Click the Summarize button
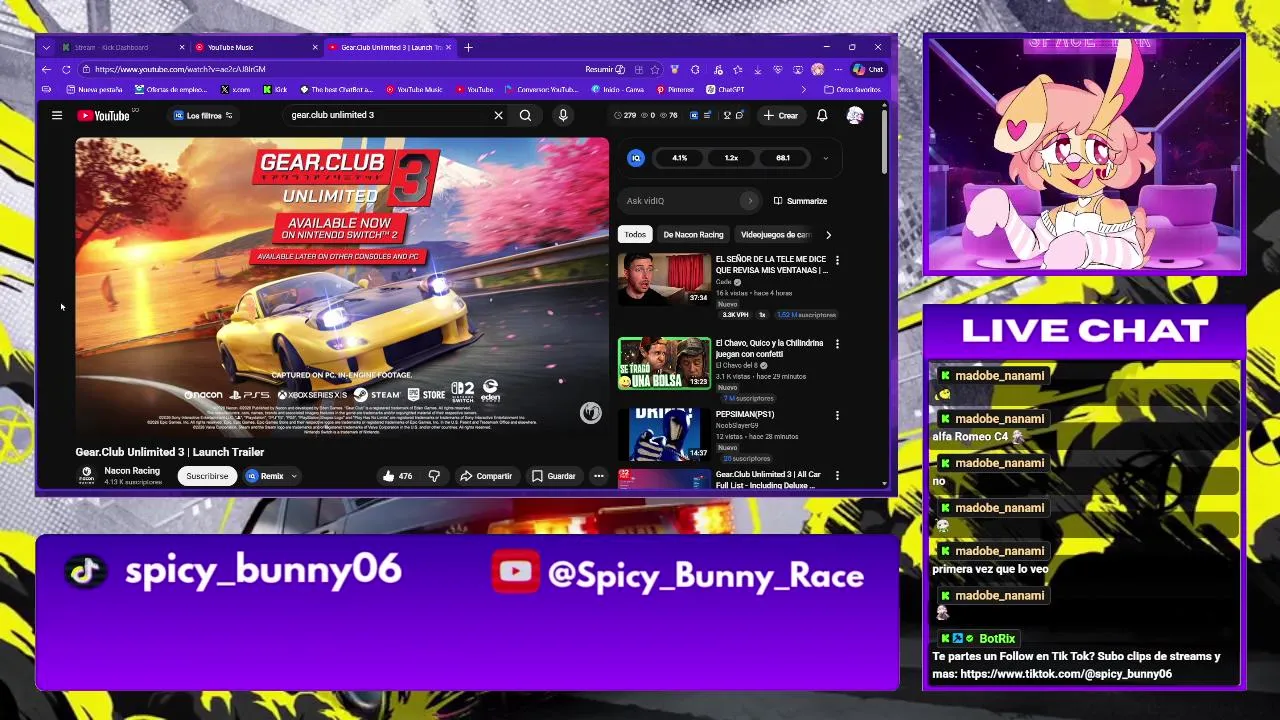Screen dimensions: 1280x720 pyautogui.click(x=799, y=201)
